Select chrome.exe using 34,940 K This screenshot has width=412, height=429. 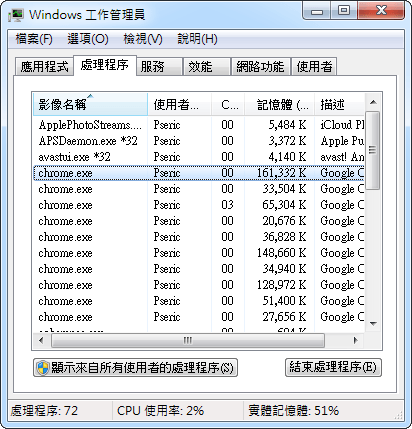click(199, 269)
